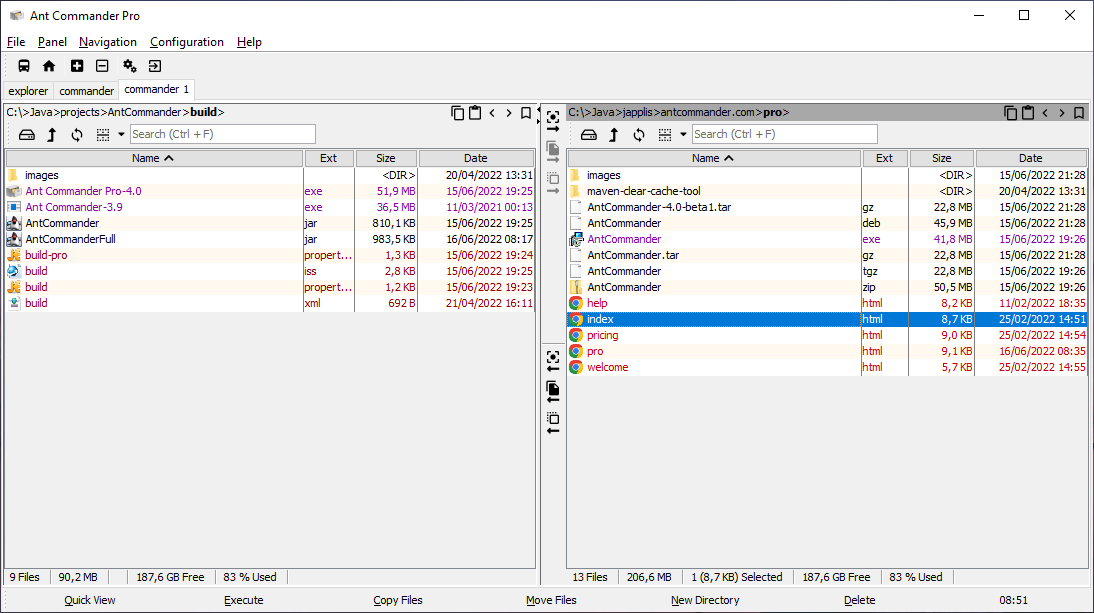Click the remove tab minus icon
Viewport: 1094px width, 613px height.
[102, 66]
